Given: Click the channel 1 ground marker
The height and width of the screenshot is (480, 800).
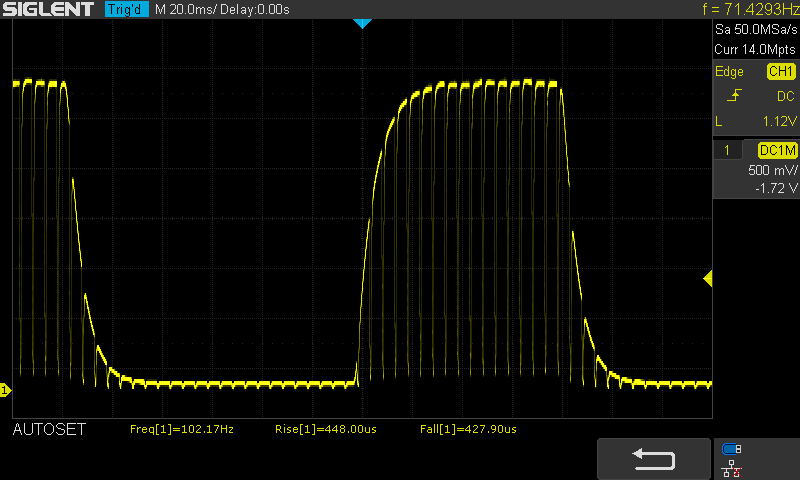Looking at the screenshot, I should 5,390.
